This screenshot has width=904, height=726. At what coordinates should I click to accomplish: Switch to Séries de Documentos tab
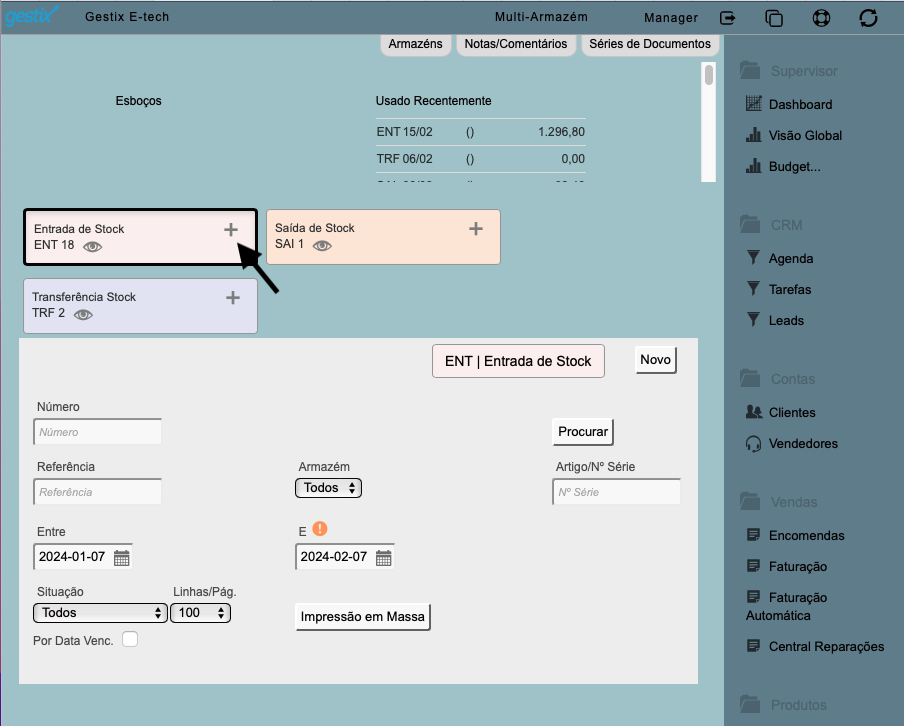[650, 44]
